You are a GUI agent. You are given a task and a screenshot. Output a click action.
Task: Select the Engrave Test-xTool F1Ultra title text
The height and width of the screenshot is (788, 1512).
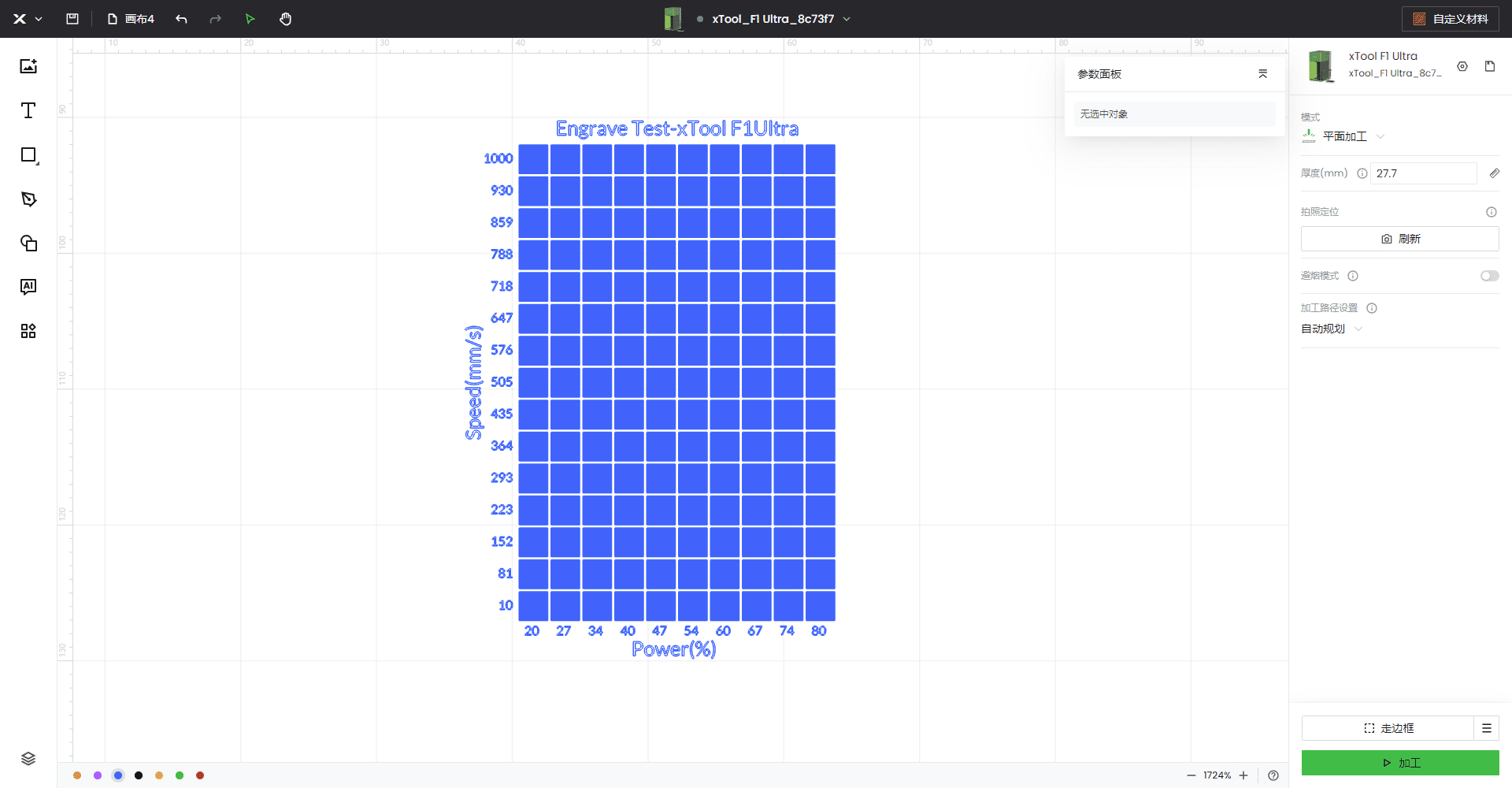677,128
